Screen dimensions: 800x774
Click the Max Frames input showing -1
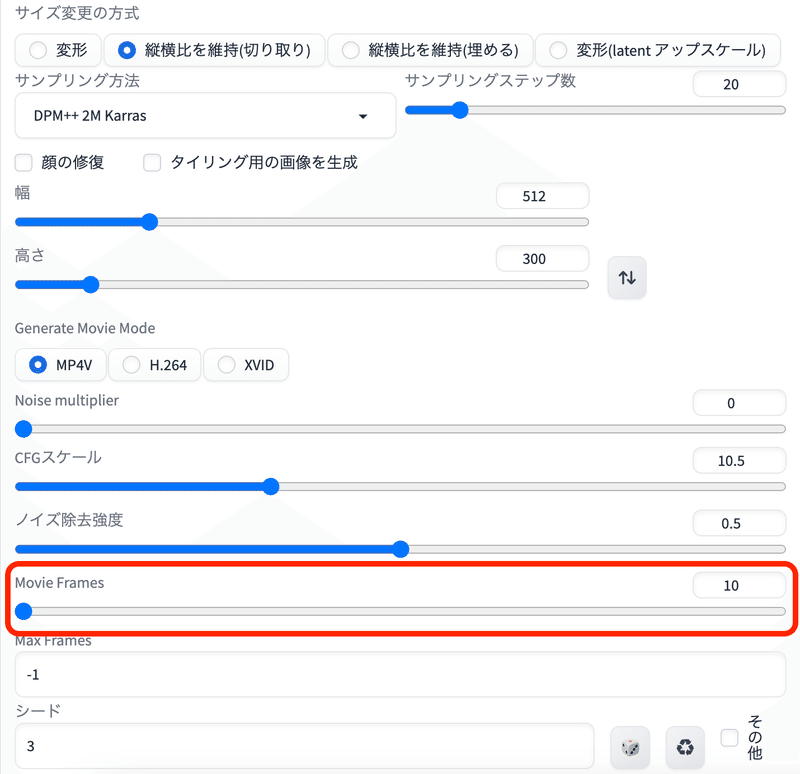coord(400,675)
